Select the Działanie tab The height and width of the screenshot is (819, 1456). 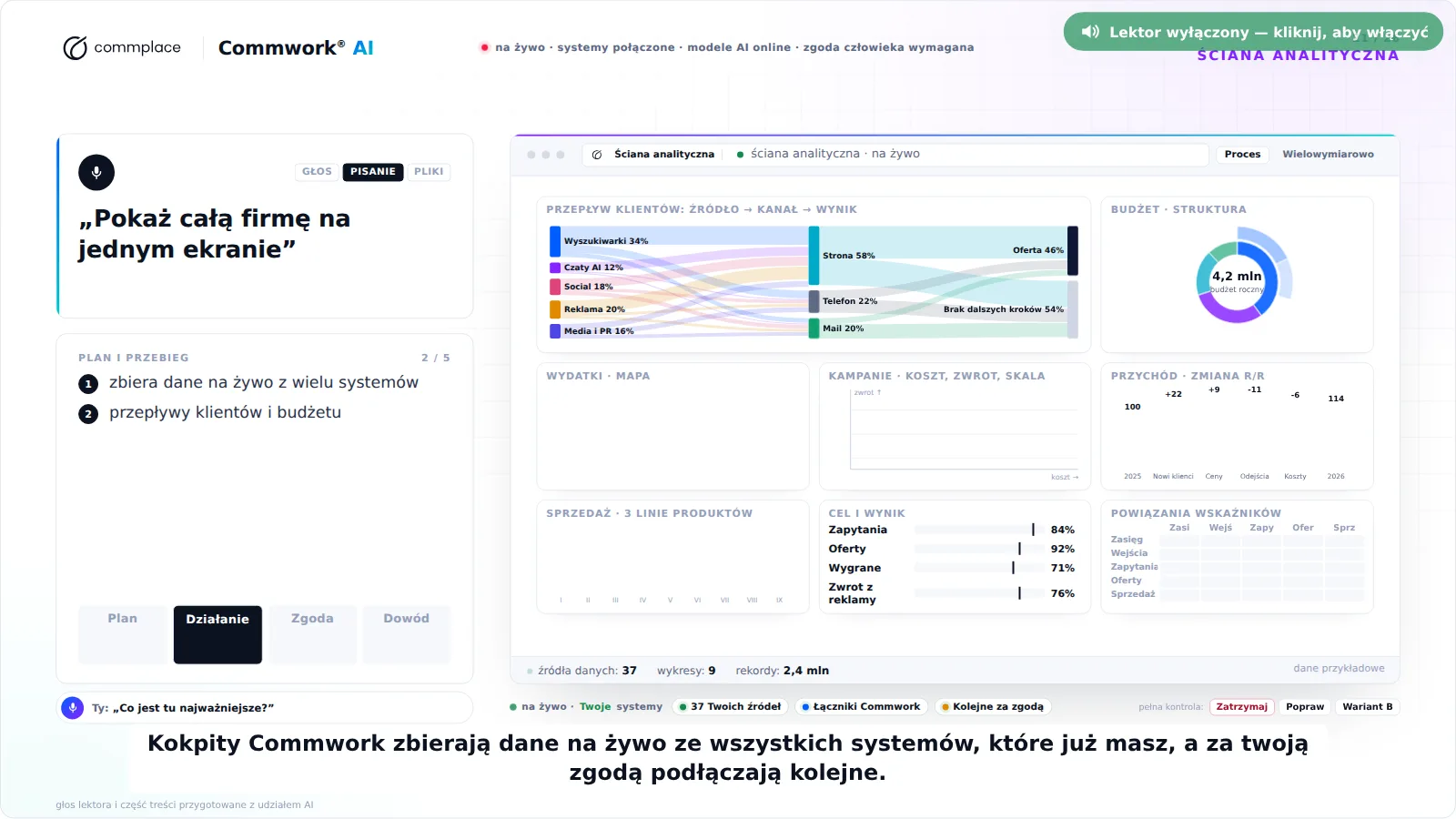[217, 634]
